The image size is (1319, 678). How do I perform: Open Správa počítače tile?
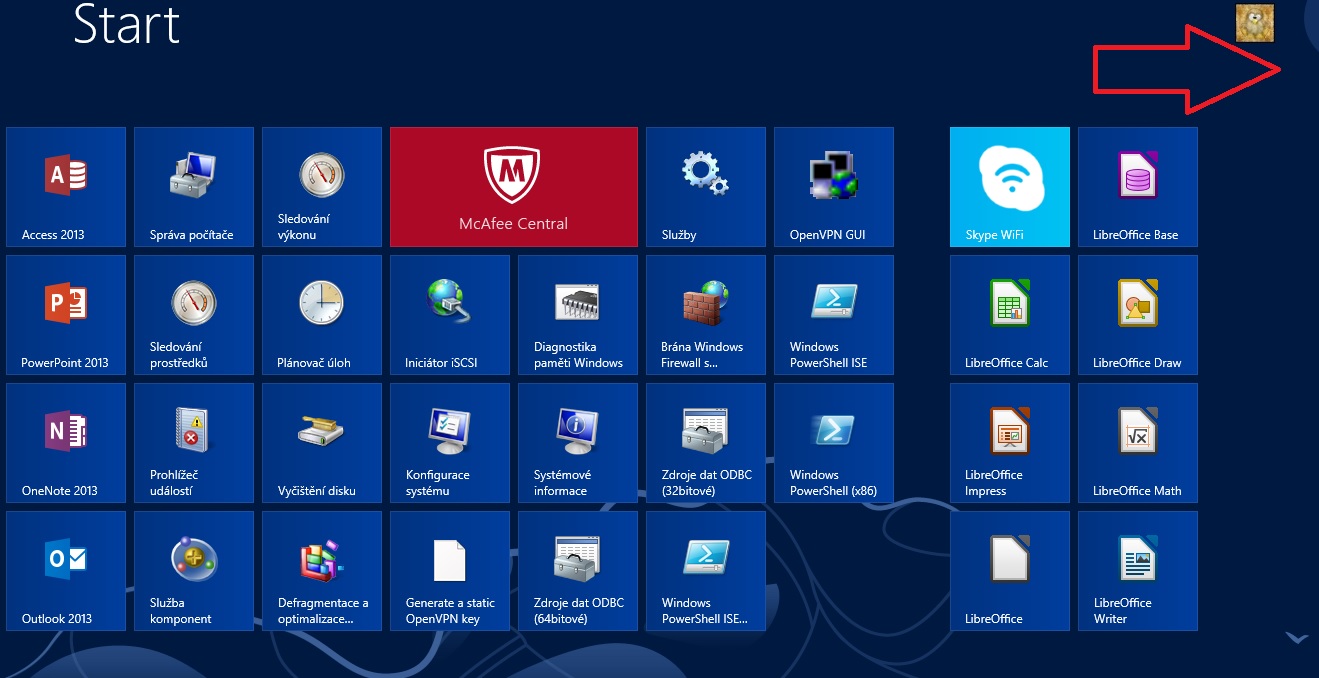194,187
